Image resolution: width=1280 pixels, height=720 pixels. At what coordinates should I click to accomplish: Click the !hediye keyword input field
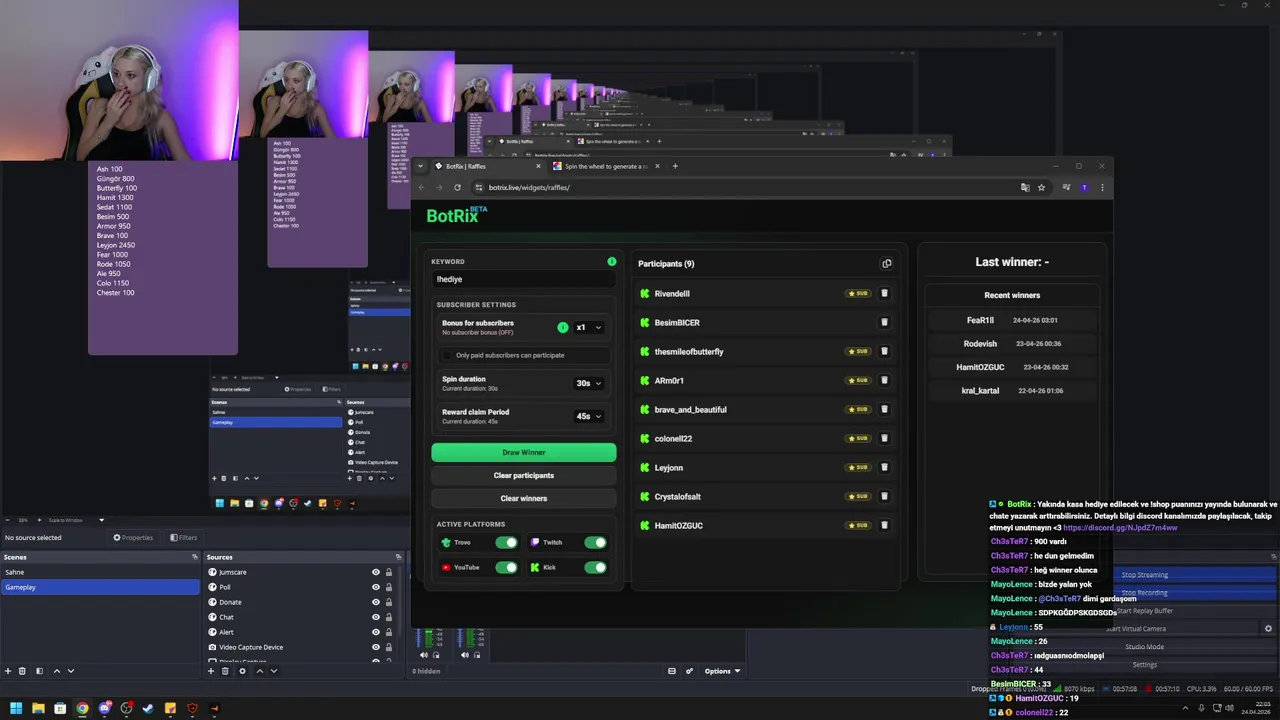point(524,279)
